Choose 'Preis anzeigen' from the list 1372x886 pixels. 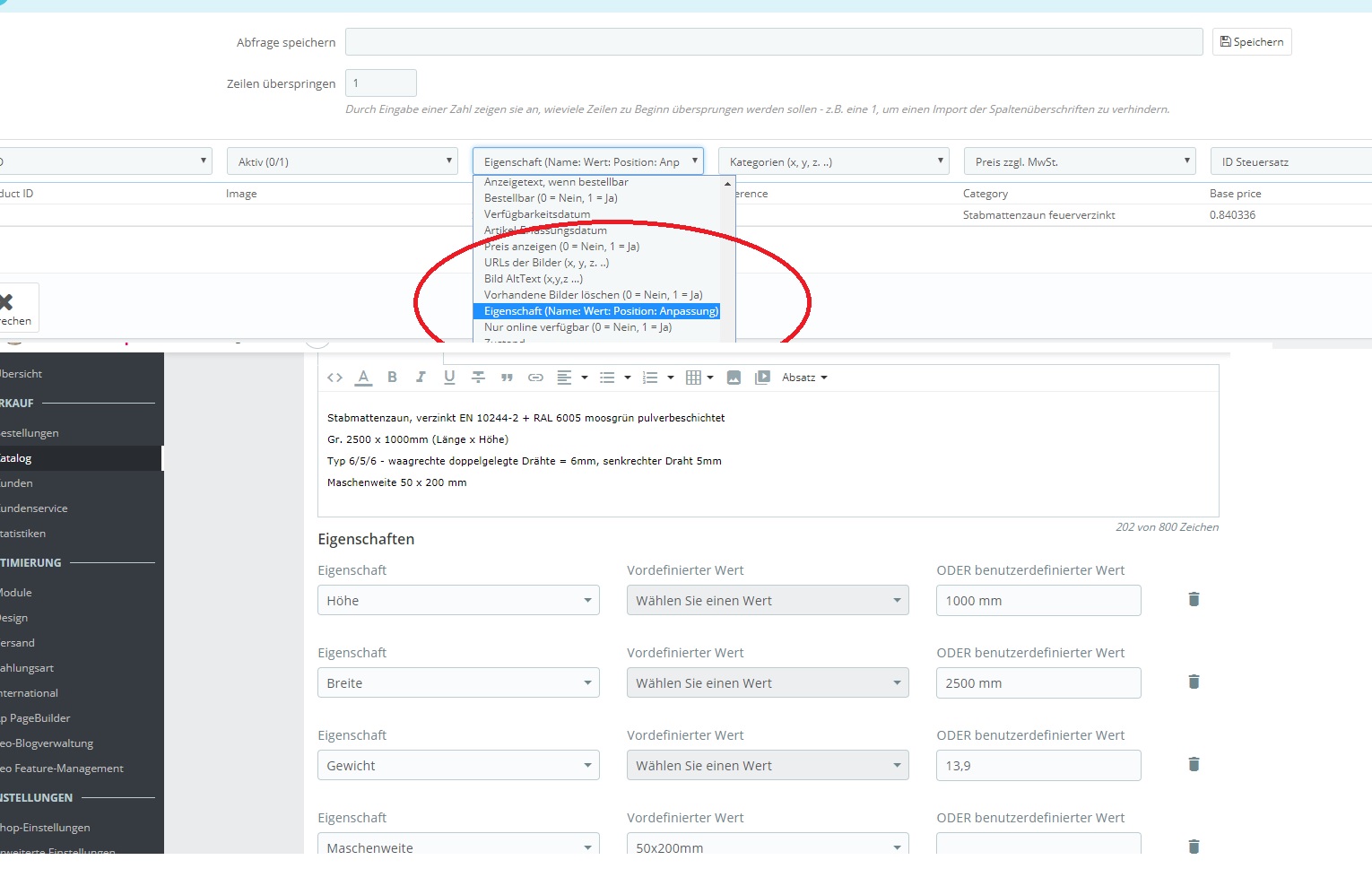[x=597, y=247]
